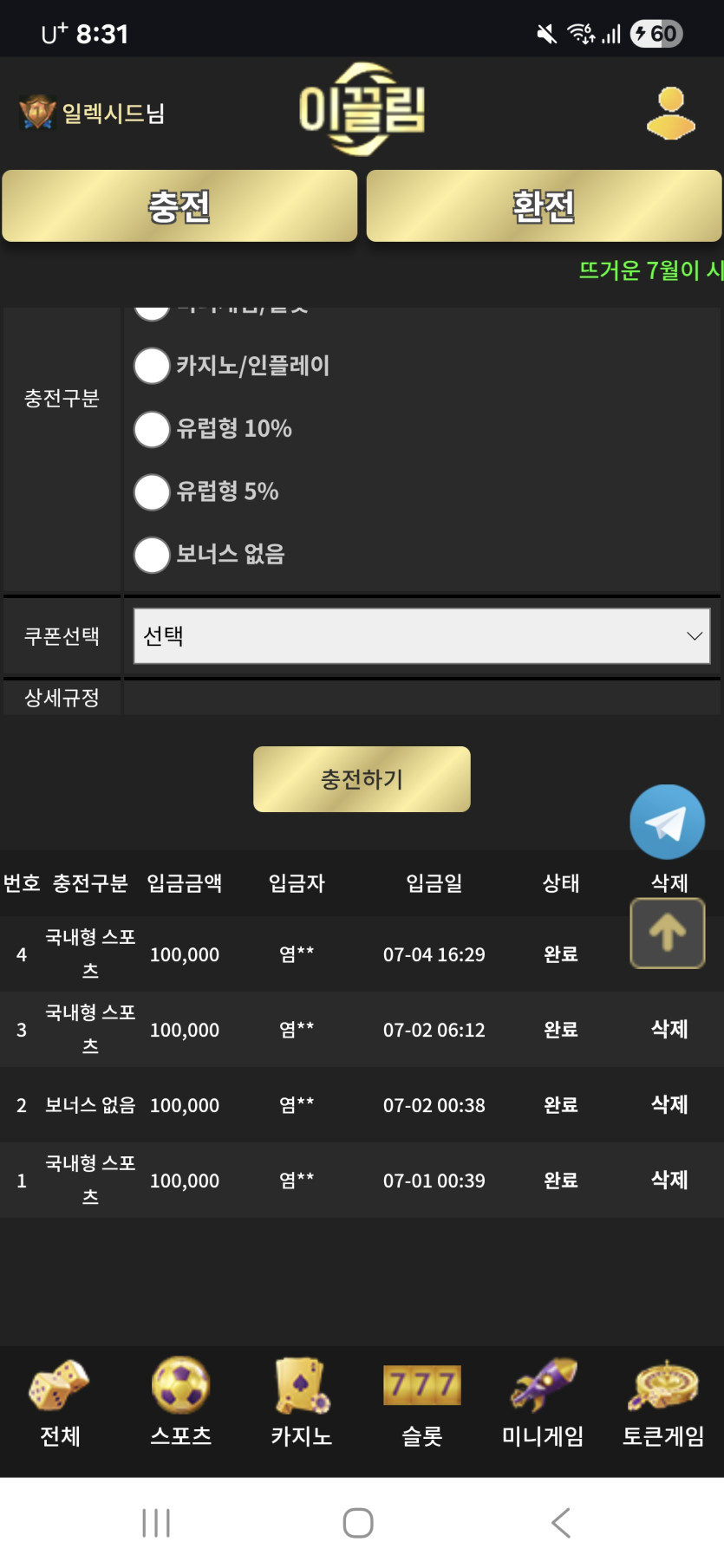Select 보너스 없음 radio option

pyautogui.click(x=152, y=555)
